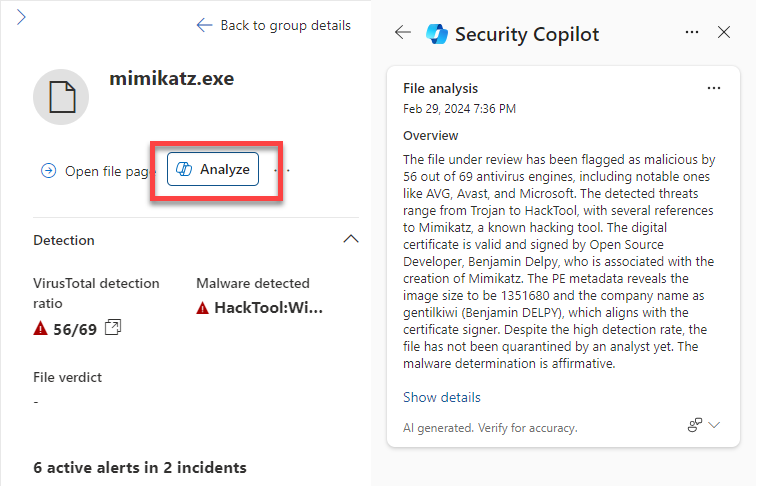759x486 pixels.
Task: Expand the side pane with the chevron arrow
Action: click(x=21, y=17)
